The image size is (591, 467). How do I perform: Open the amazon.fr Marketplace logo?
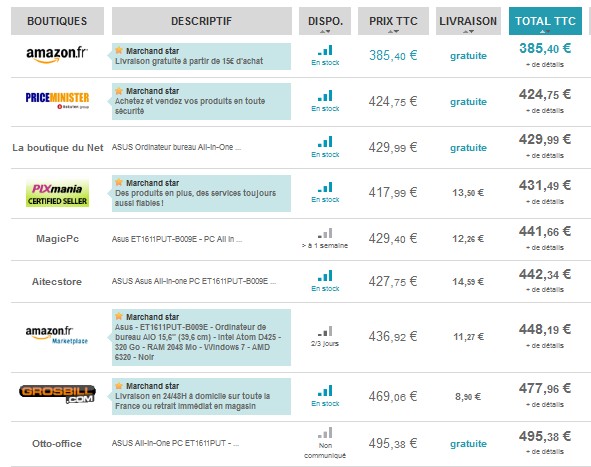point(57,335)
